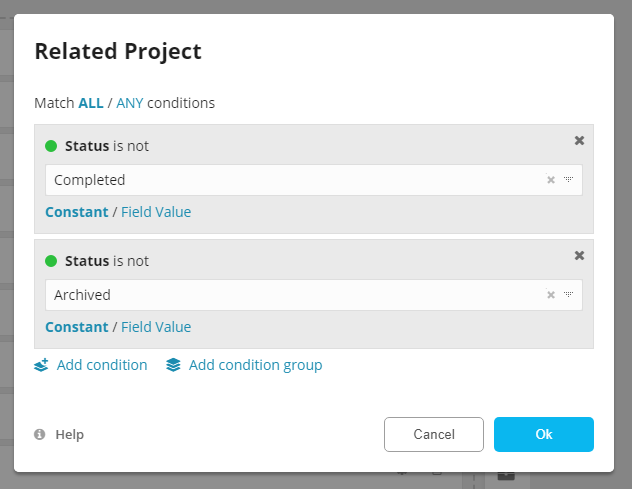
Task: Open the 'Status is not' operator of first condition
Action: [x=130, y=146]
